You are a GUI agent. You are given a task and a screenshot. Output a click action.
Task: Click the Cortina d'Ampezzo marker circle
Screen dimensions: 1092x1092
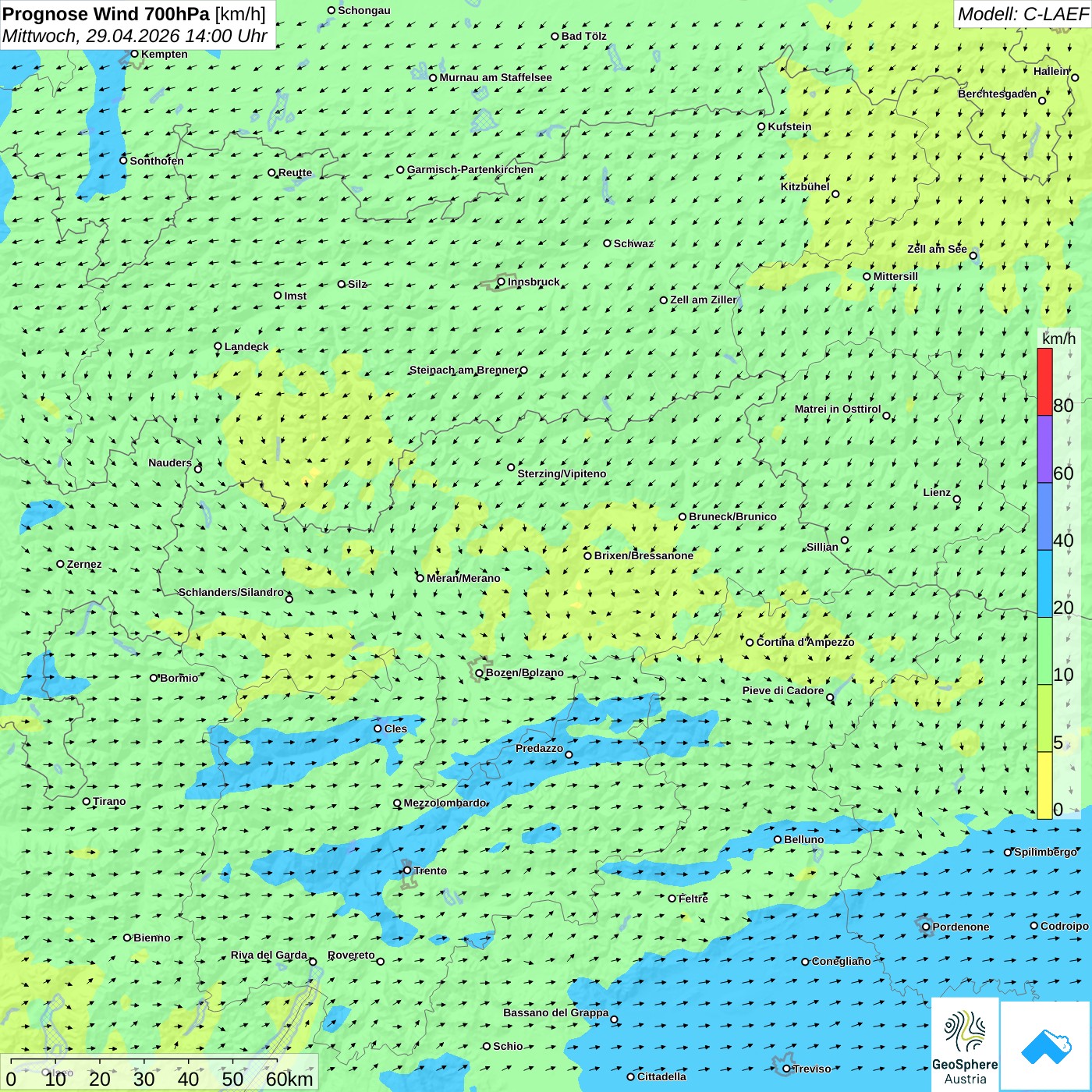click(750, 643)
